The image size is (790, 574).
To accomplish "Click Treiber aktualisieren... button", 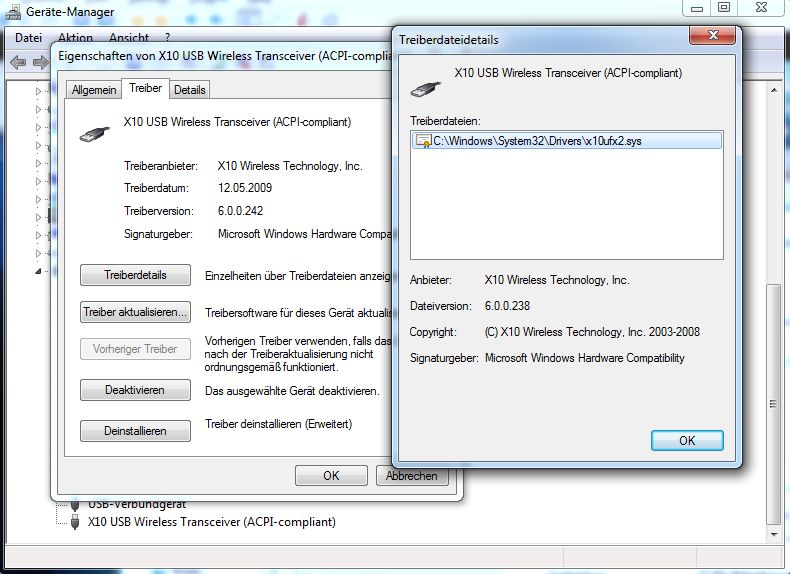I will point(135,312).
